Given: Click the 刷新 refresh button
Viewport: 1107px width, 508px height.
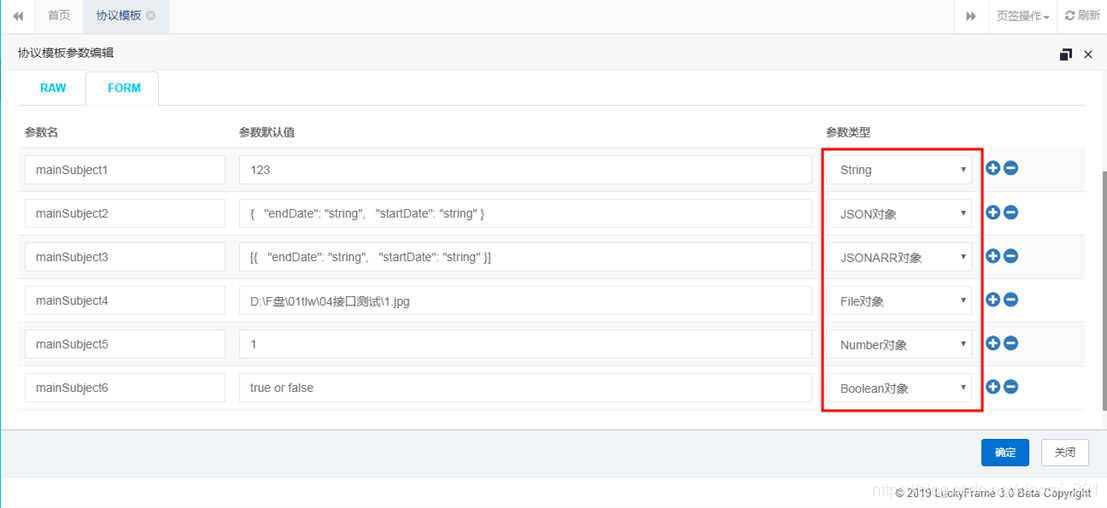Looking at the screenshot, I should click(1082, 16).
